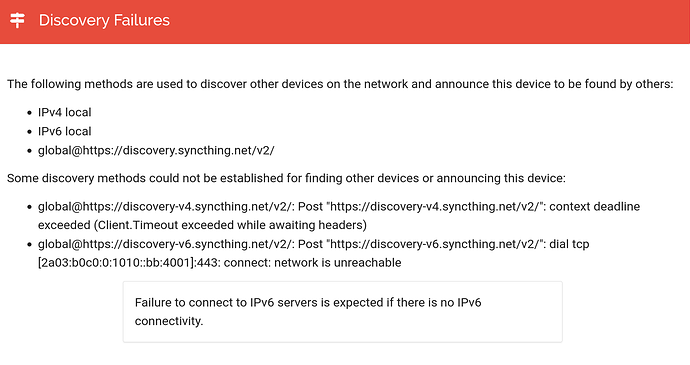Click the signpost icon in the header
This screenshot has width=690, height=365.
[x=18, y=20]
